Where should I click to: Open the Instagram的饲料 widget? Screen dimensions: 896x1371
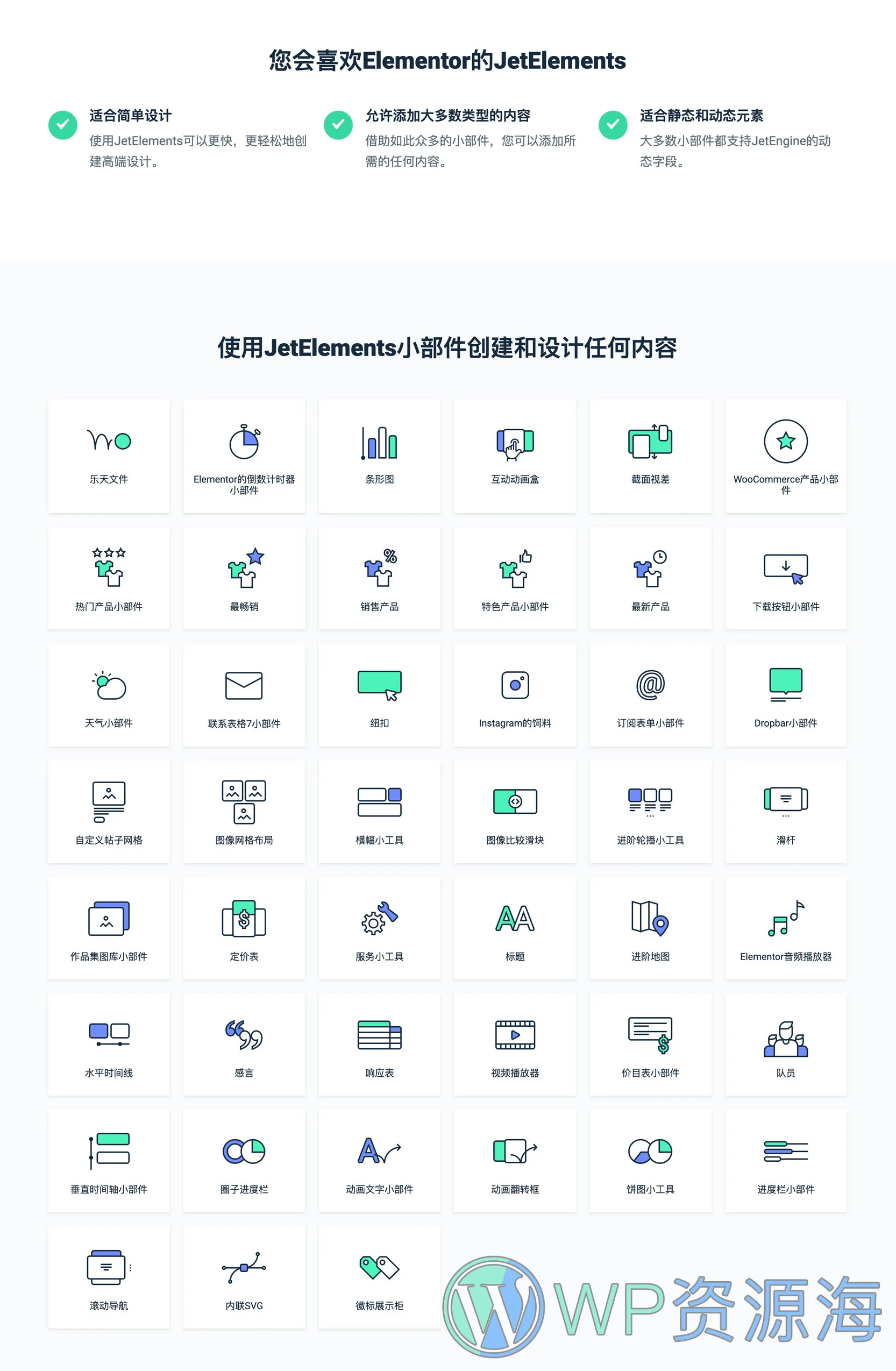pos(515,694)
